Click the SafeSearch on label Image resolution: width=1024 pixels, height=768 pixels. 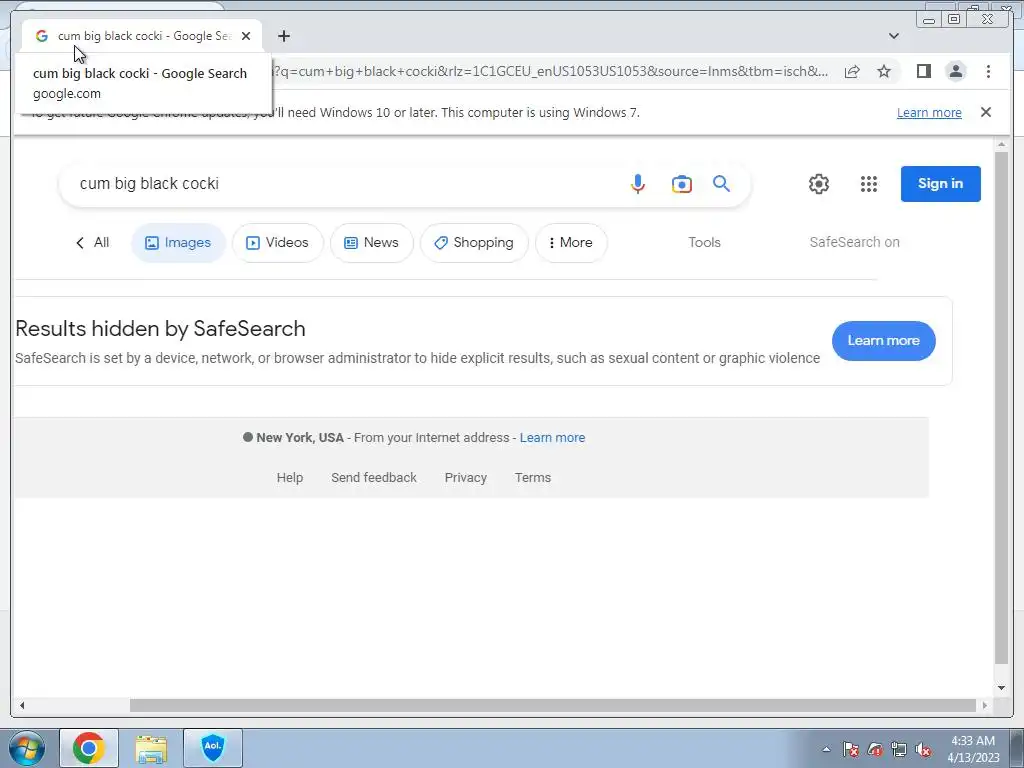[854, 242]
